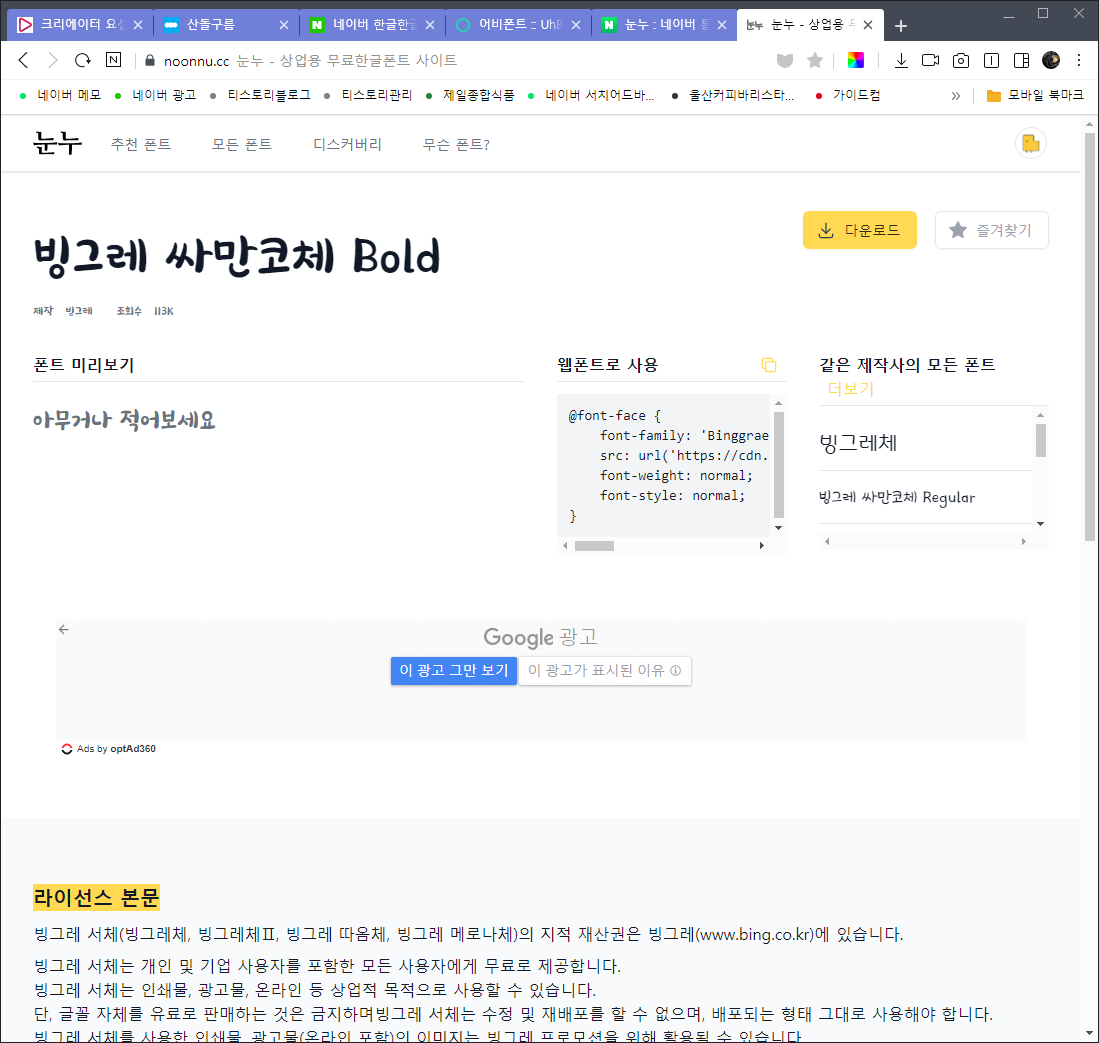Screen dimensions: 1099x1043
Task: Open downloads via the download arrow icon
Action: [x=901, y=61]
